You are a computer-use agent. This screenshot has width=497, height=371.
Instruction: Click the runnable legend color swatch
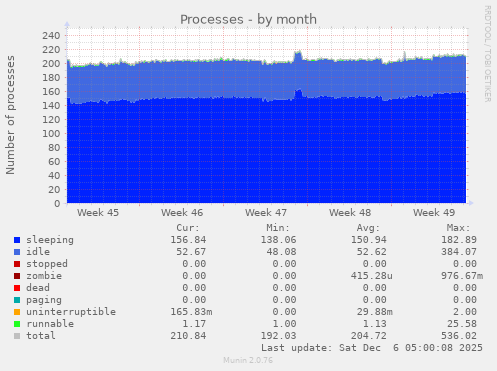coord(17,324)
